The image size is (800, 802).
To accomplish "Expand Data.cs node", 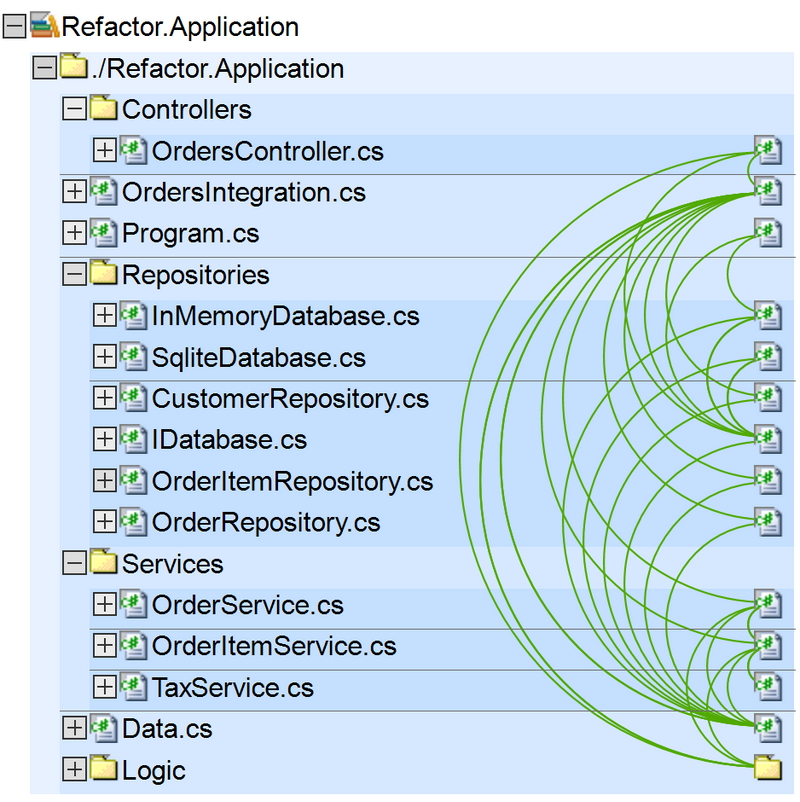I will (74, 728).
